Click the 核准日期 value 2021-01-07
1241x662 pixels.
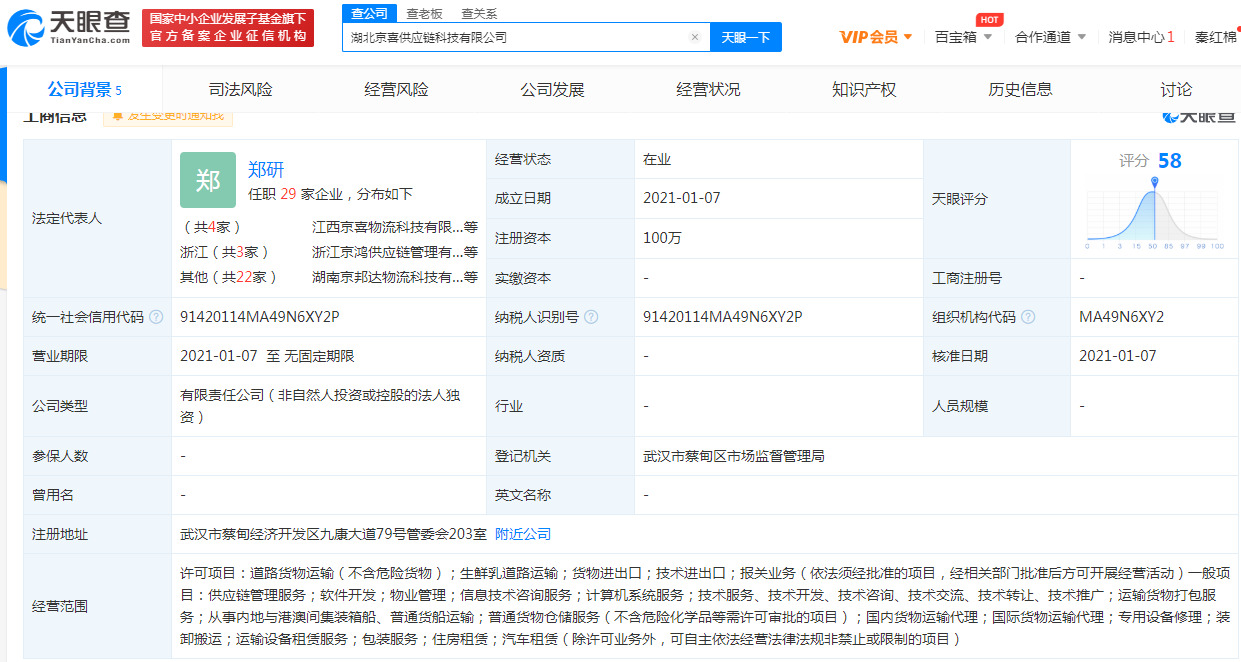tap(1118, 356)
